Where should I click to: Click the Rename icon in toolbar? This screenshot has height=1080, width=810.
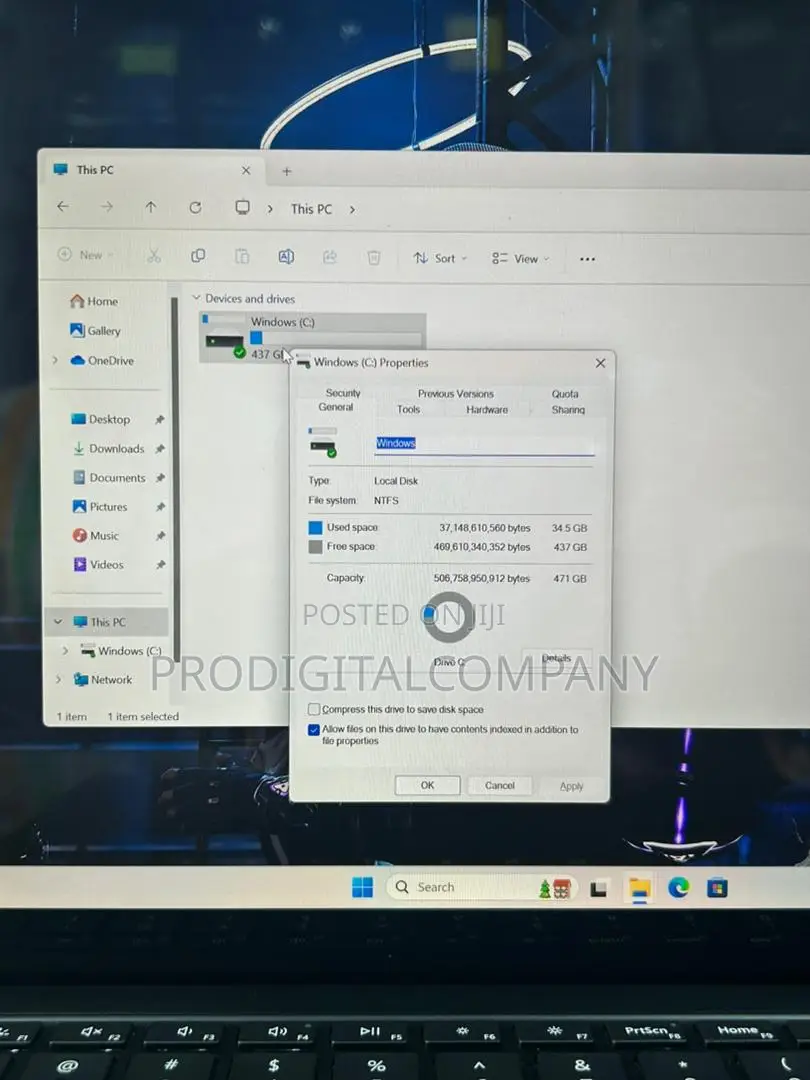[286, 257]
